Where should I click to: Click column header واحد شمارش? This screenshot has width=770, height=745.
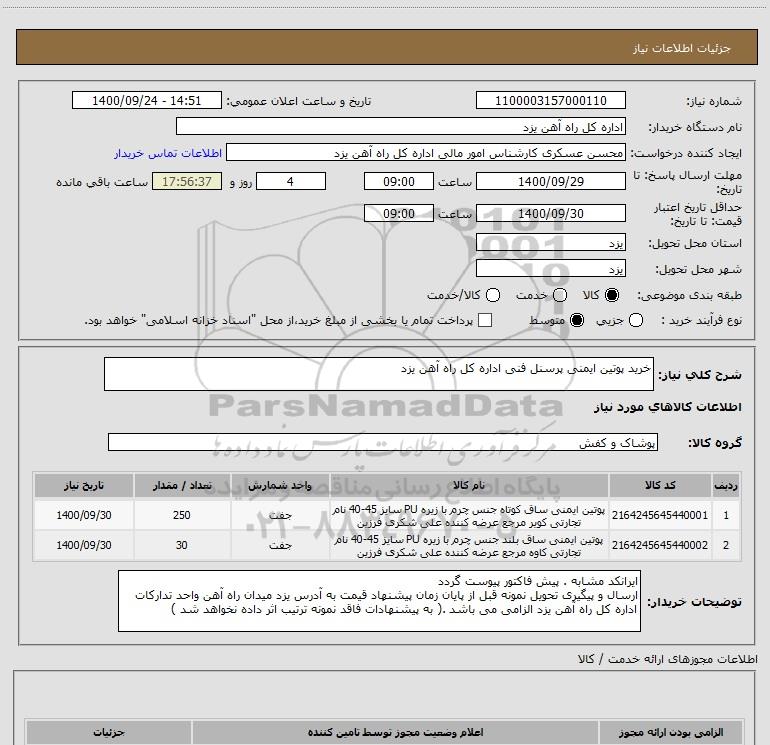coord(279,485)
